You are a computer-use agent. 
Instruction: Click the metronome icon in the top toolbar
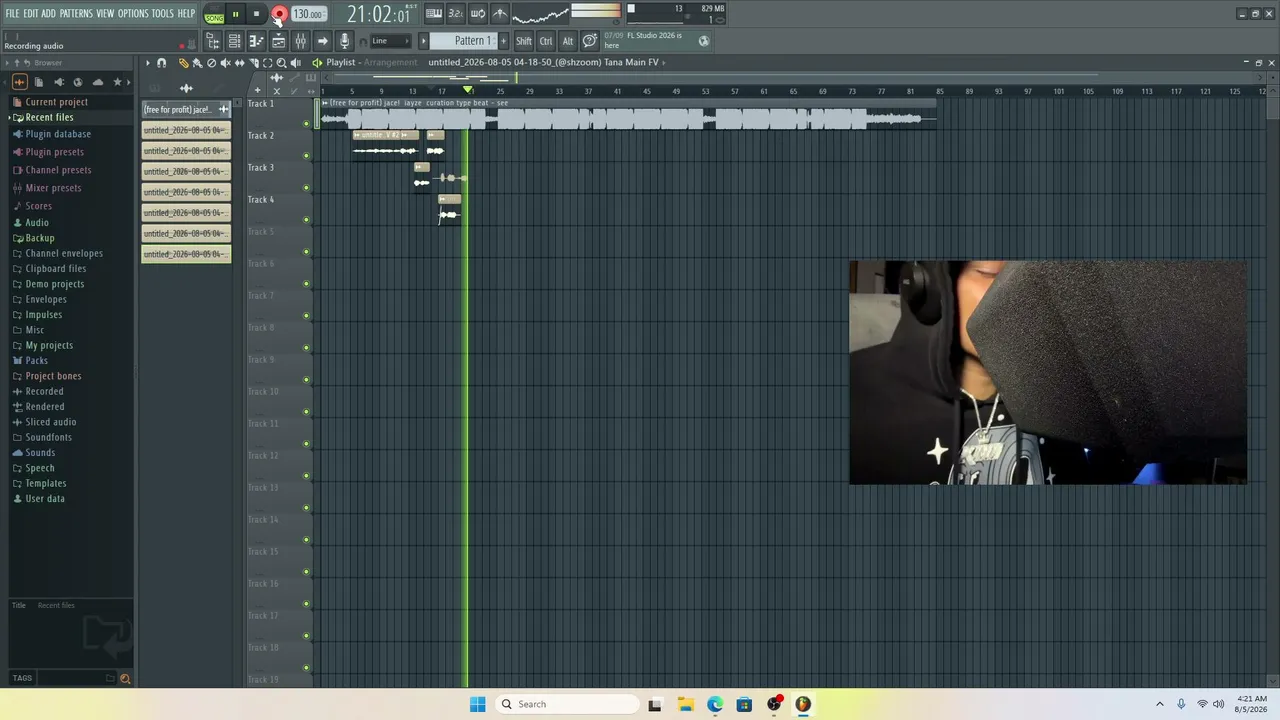pyautogui.click(x=500, y=14)
